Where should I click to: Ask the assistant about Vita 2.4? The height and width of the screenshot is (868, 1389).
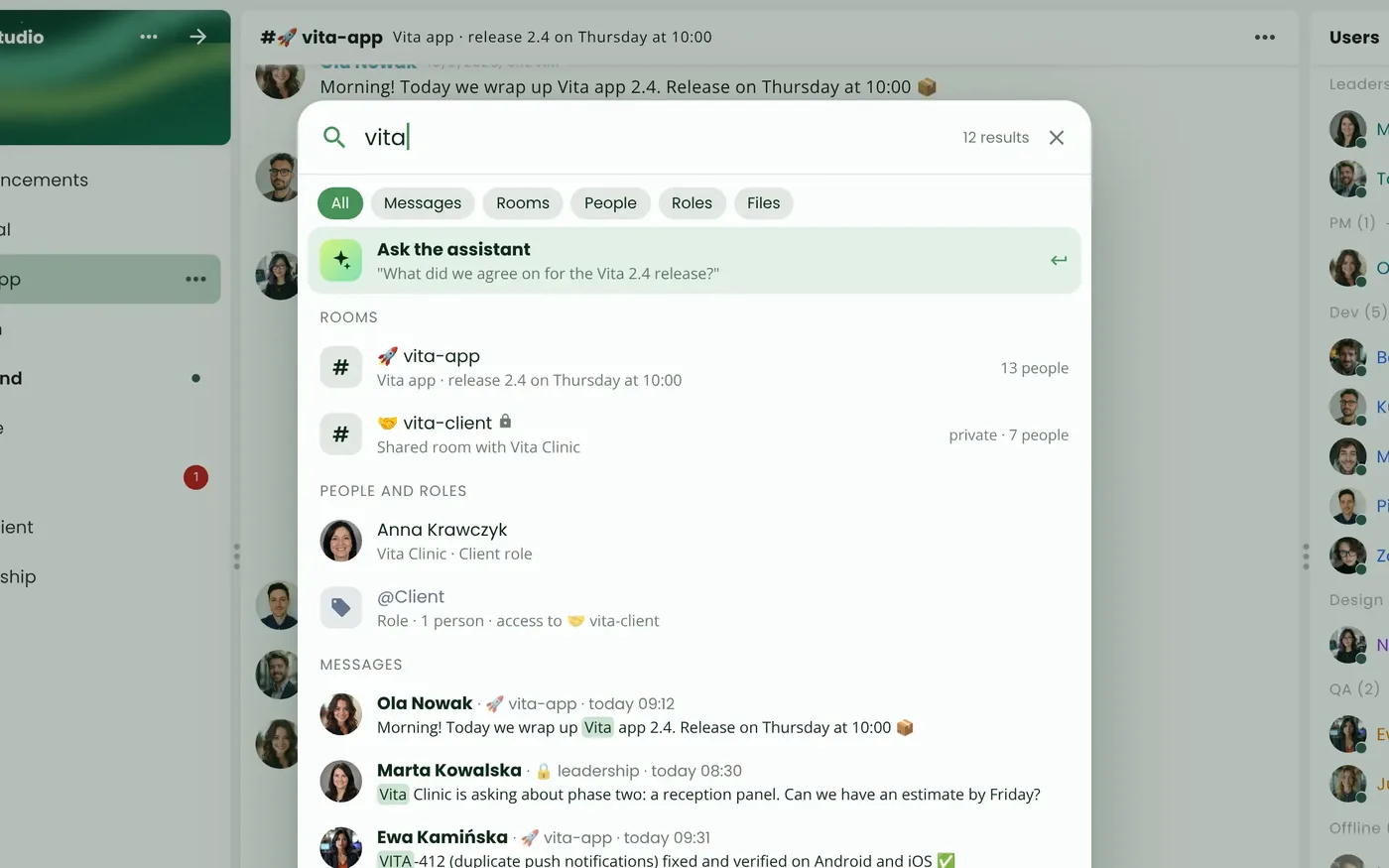pyautogui.click(x=694, y=260)
